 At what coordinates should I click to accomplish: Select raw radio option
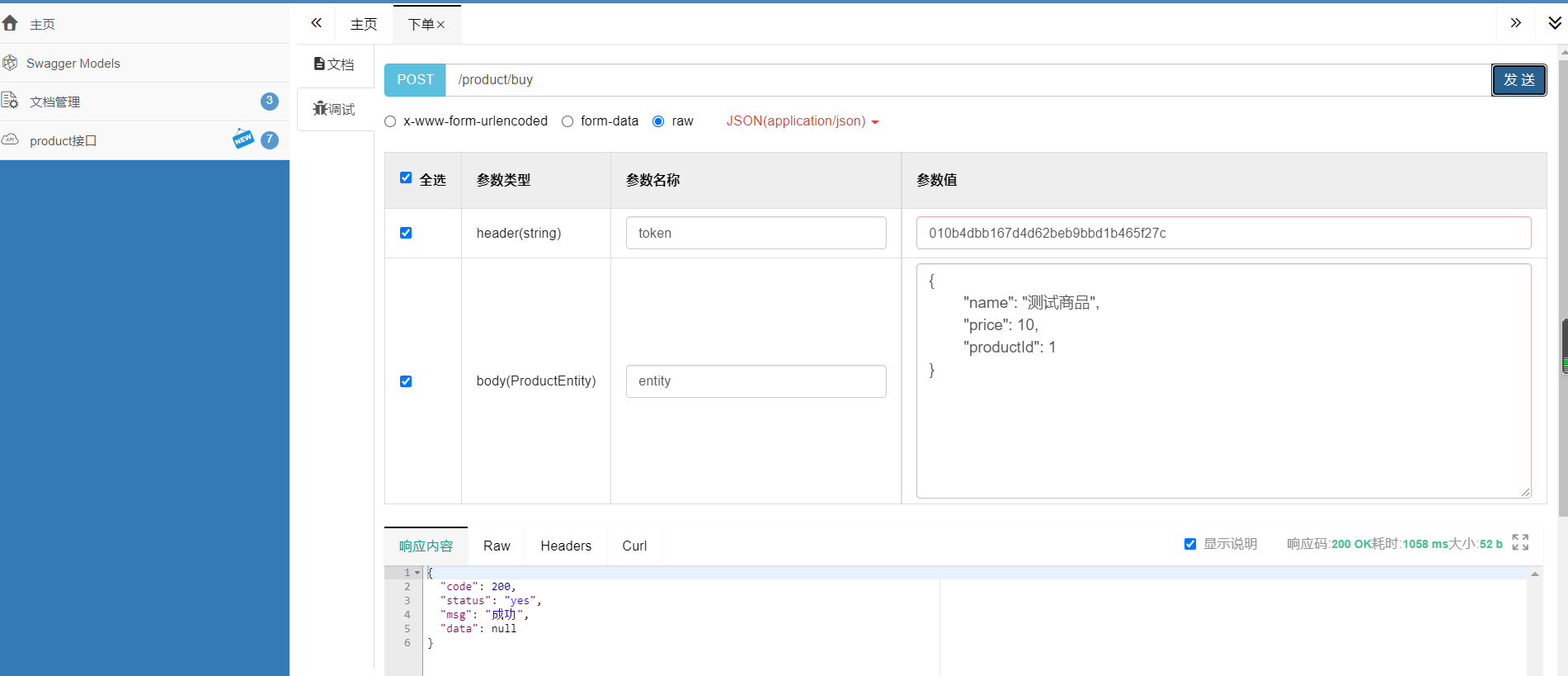pyautogui.click(x=658, y=121)
